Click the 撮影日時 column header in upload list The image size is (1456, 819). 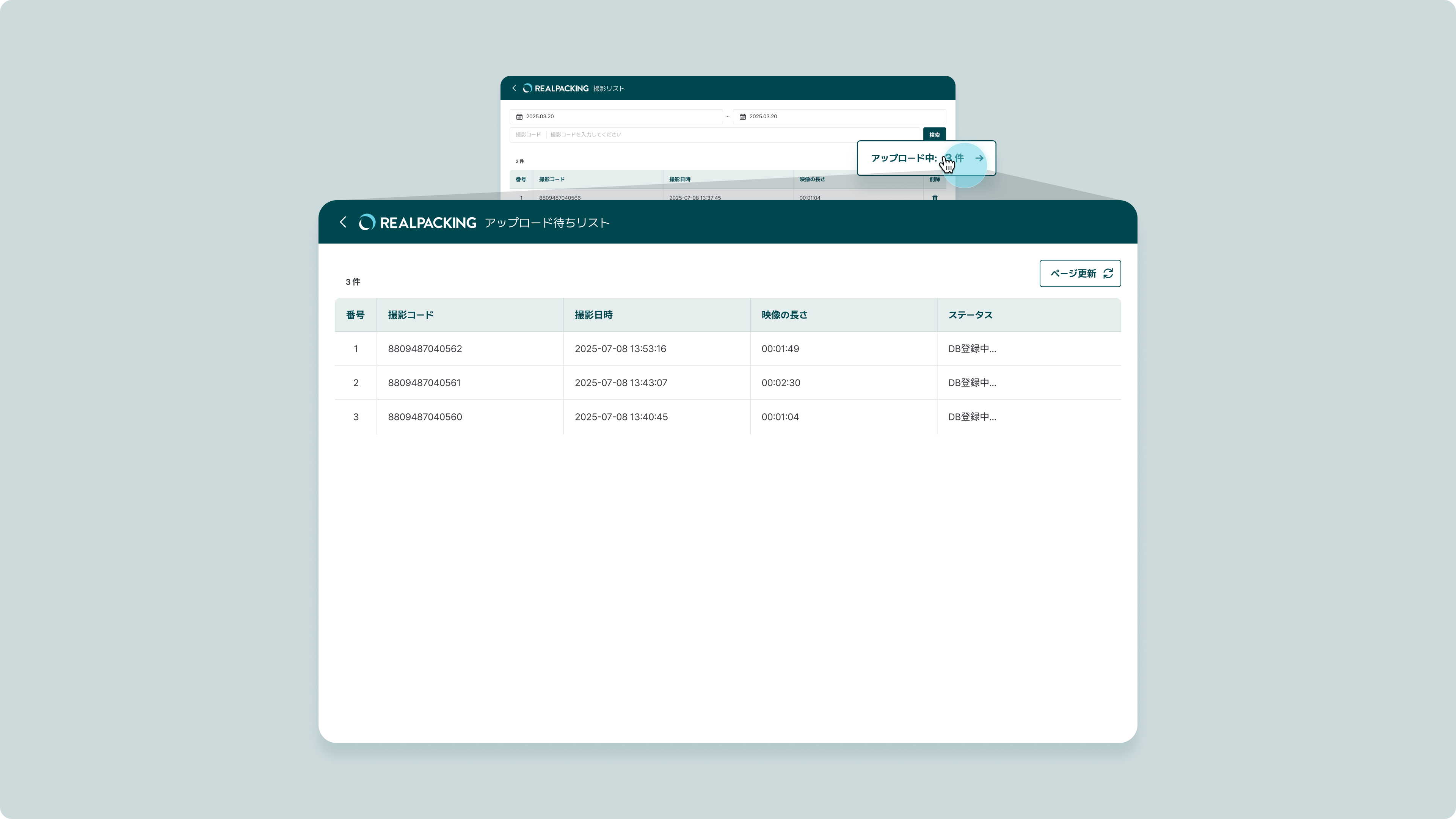pyautogui.click(x=593, y=315)
